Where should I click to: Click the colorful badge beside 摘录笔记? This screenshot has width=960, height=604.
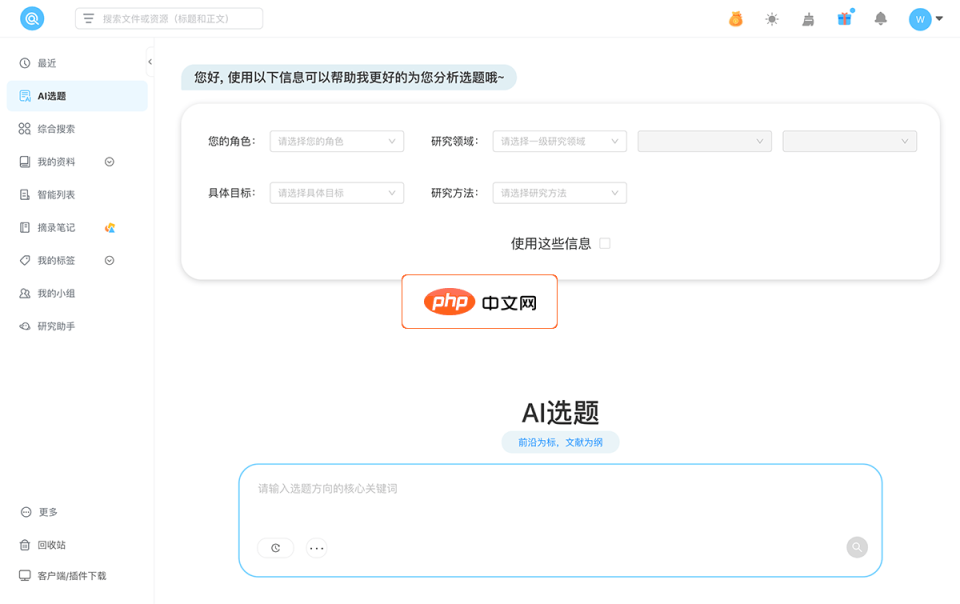coord(110,228)
